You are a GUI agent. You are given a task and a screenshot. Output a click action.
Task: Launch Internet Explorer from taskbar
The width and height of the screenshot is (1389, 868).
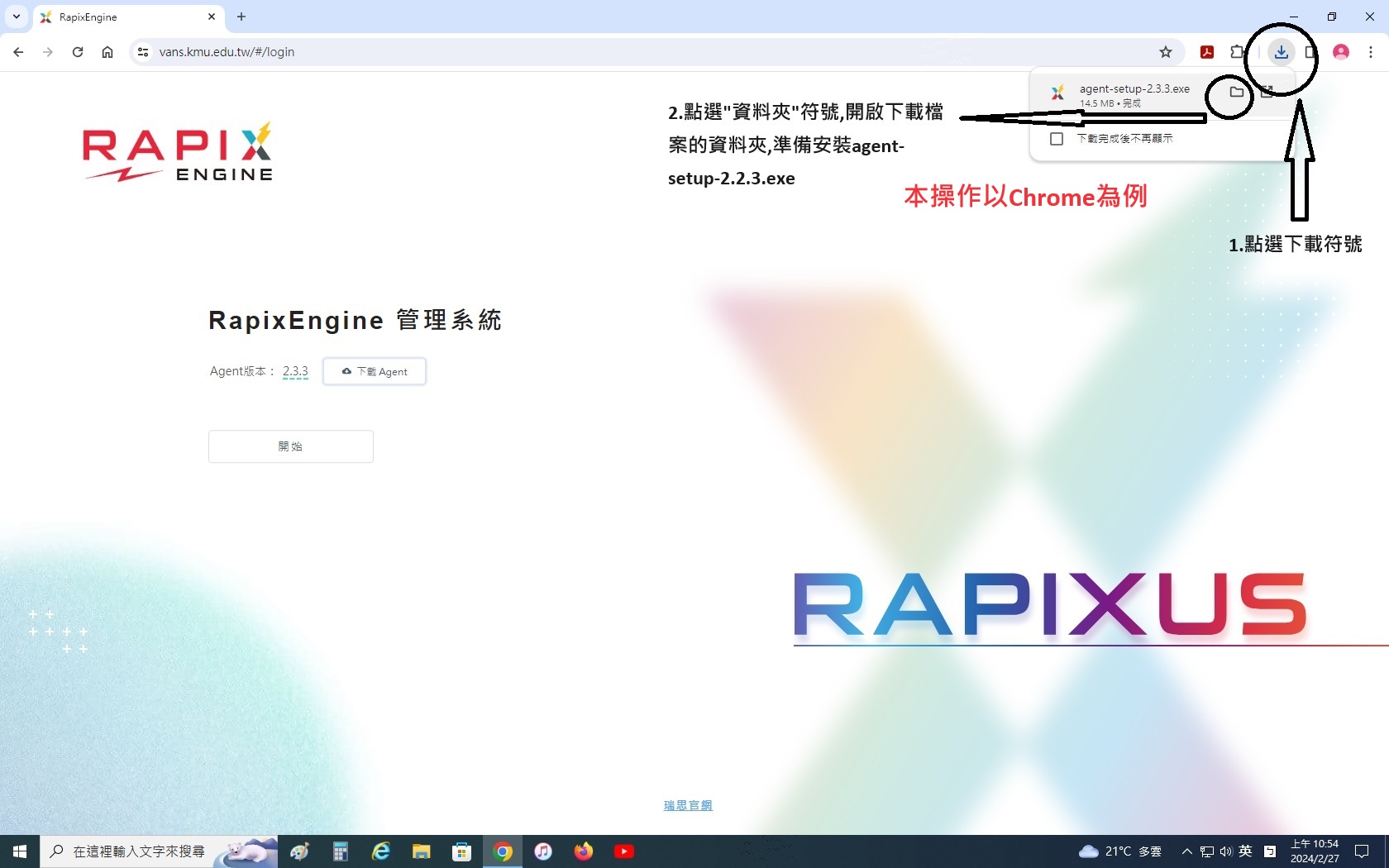point(380,851)
